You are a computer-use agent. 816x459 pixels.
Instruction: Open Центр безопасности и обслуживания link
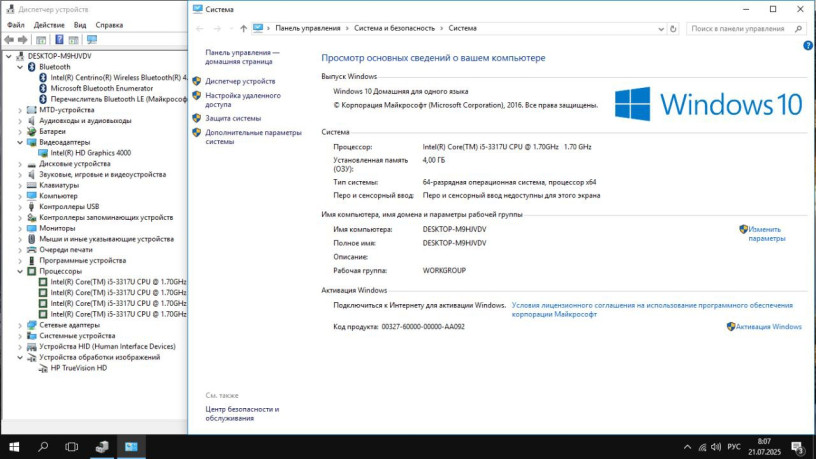click(242, 414)
